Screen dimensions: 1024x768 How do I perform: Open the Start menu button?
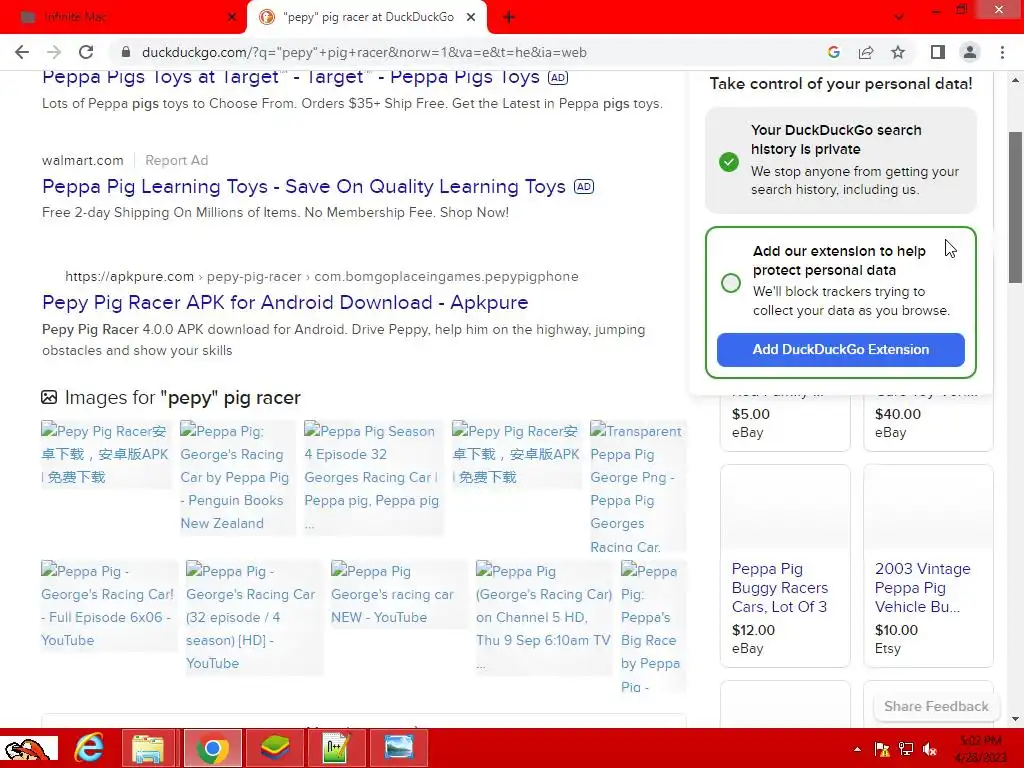coord(29,748)
